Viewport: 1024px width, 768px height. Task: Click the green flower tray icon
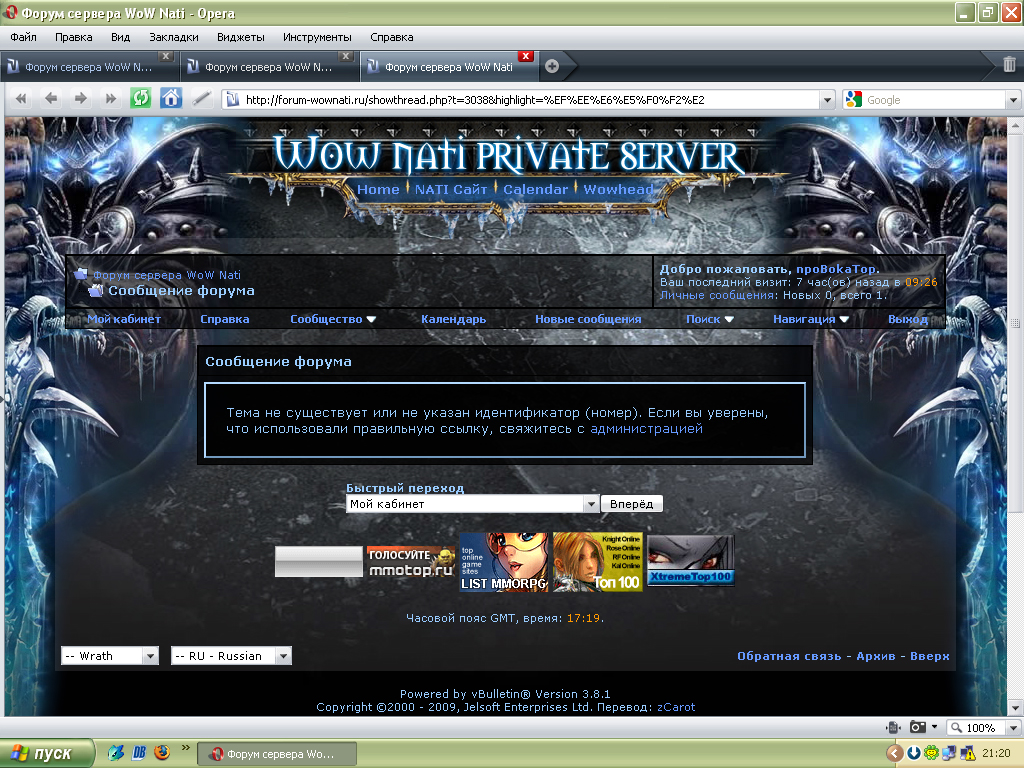(x=931, y=753)
